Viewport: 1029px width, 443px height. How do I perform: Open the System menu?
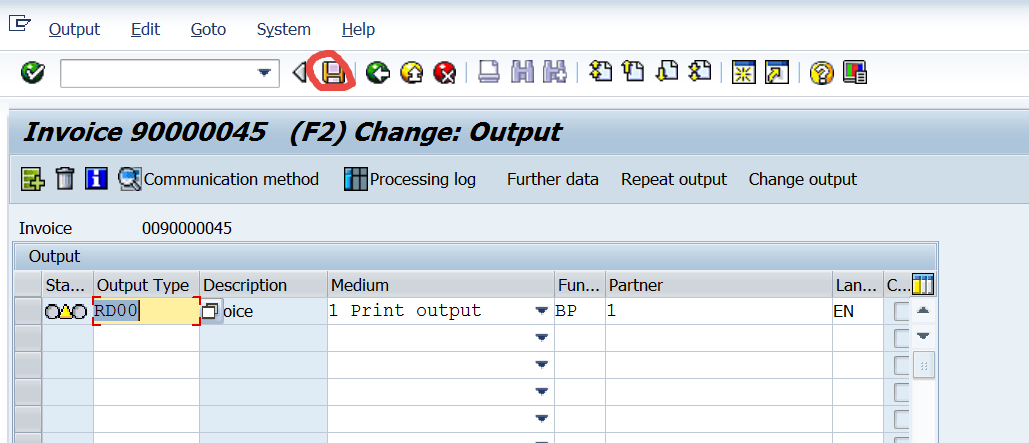click(283, 30)
